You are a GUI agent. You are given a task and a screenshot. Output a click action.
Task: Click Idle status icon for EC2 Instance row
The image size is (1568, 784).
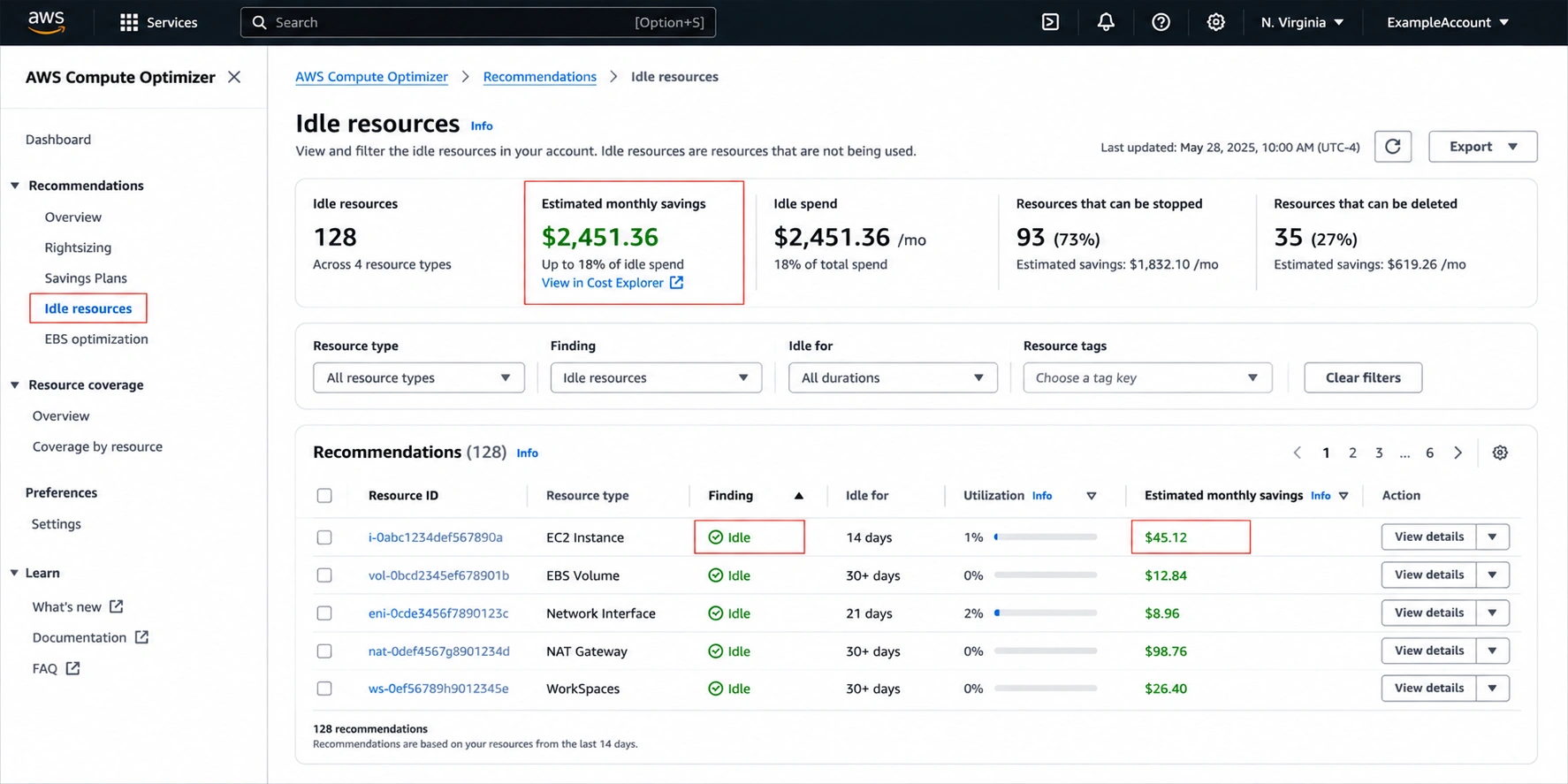click(716, 537)
